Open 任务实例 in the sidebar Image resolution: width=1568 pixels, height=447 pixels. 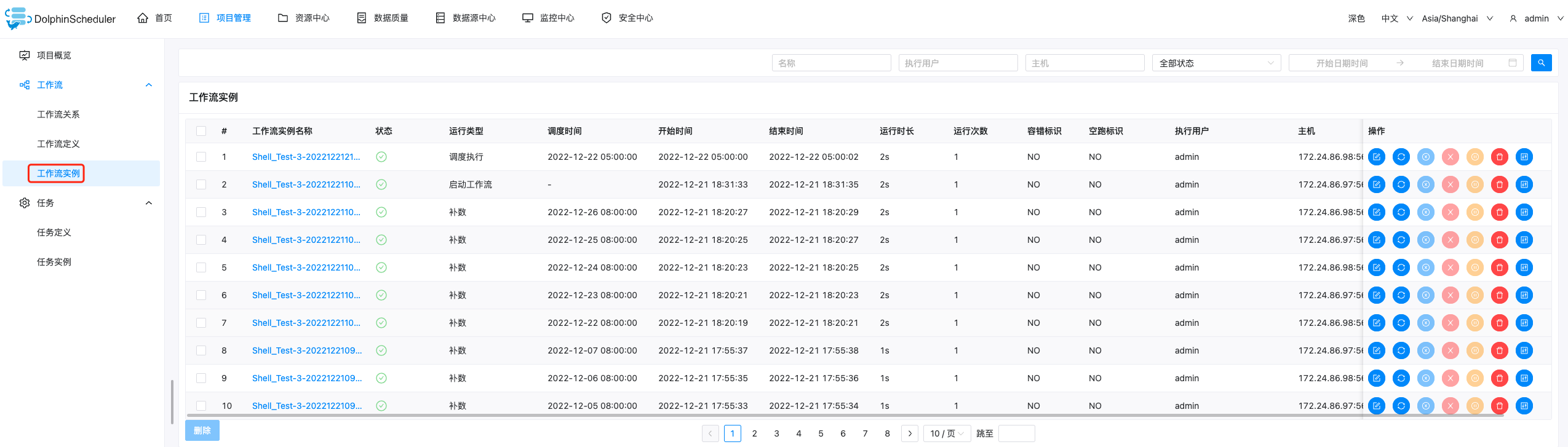pyautogui.click(x=54, y=262)
